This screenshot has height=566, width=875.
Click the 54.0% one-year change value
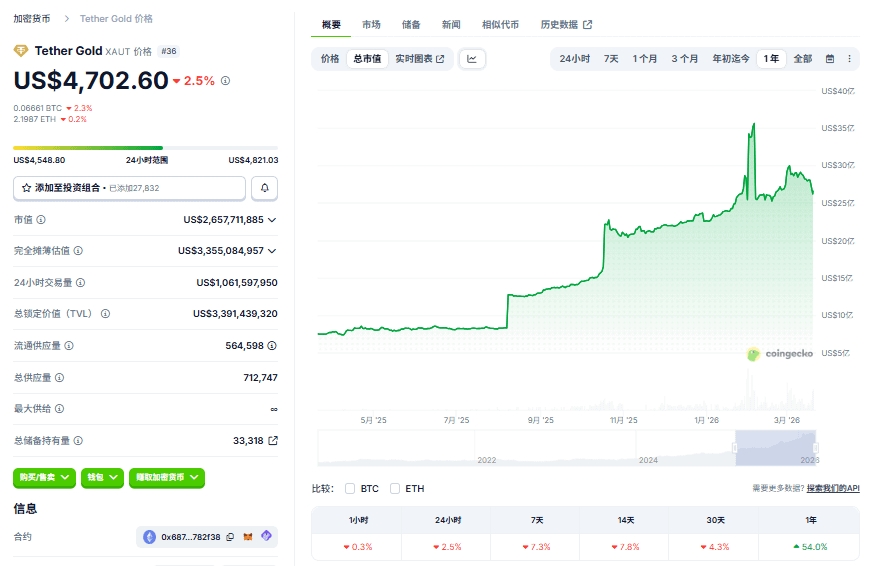(x=811, y=547)
